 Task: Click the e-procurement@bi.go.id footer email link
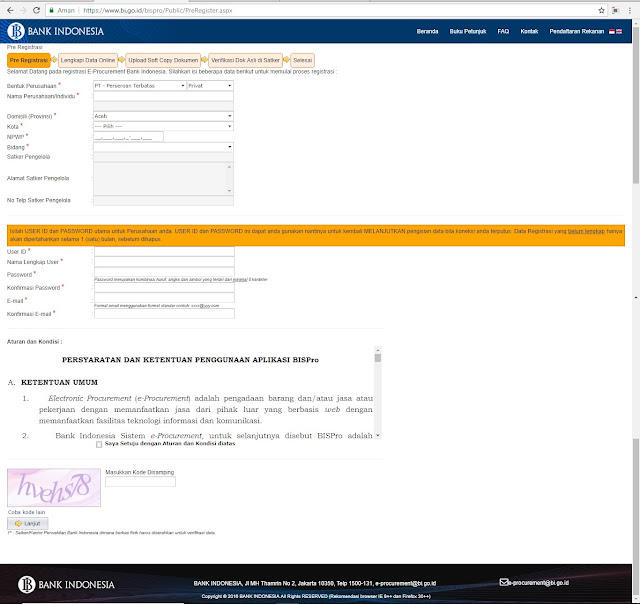point(538,583)
